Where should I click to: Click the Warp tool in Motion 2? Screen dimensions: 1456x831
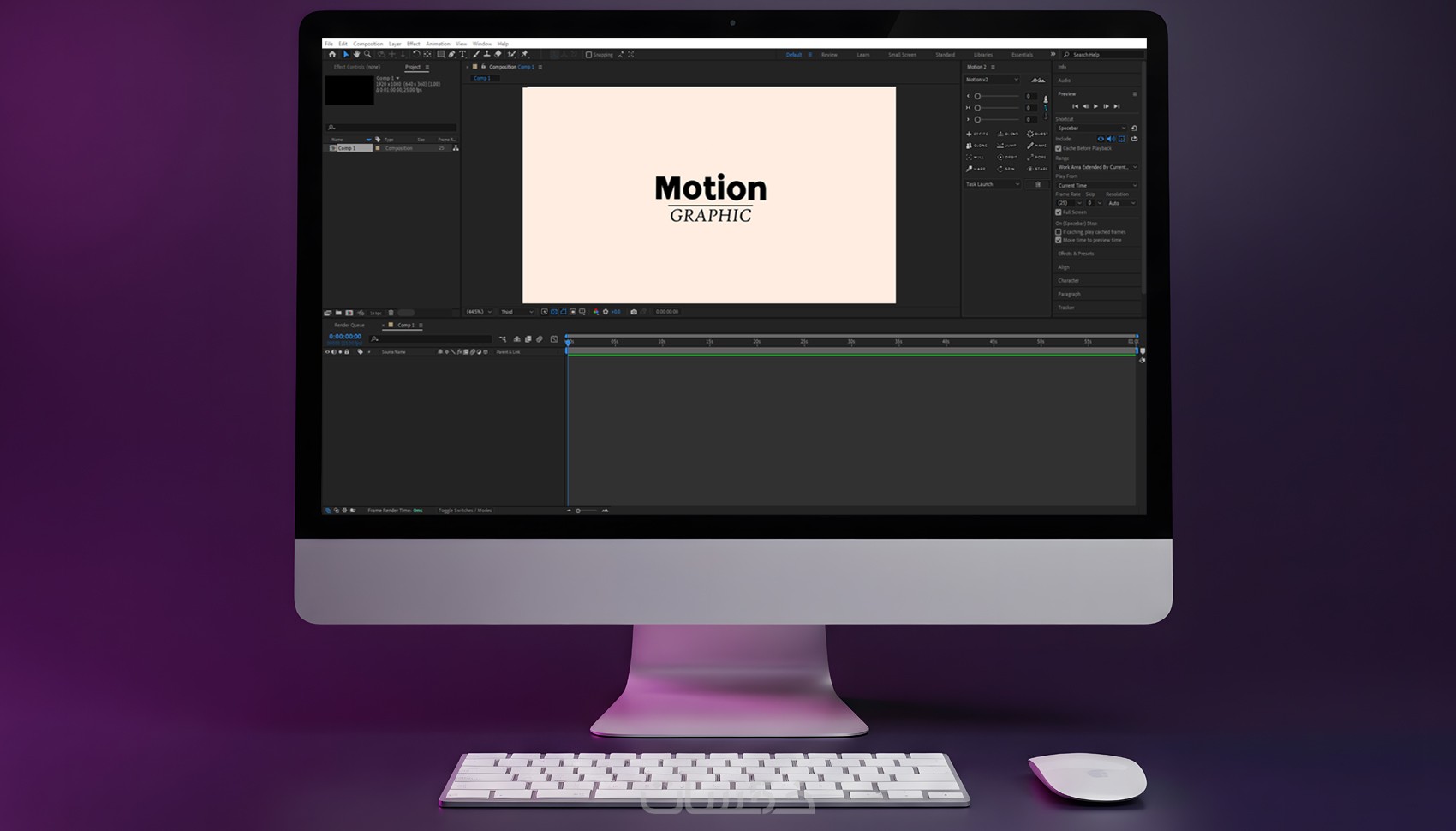click(977, 169)
